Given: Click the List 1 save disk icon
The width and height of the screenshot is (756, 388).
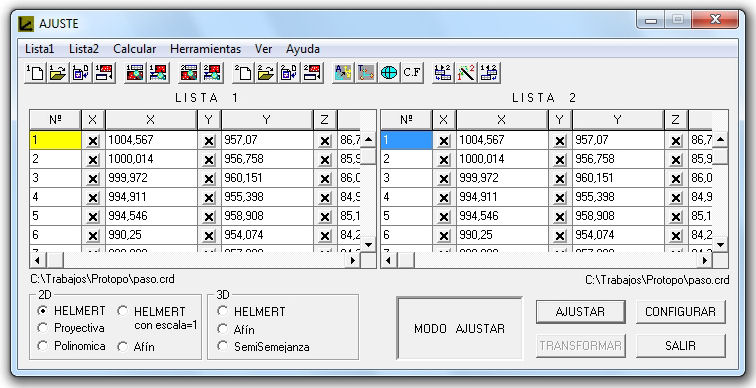Looking at the screenshot, I should tap(81, 73).
